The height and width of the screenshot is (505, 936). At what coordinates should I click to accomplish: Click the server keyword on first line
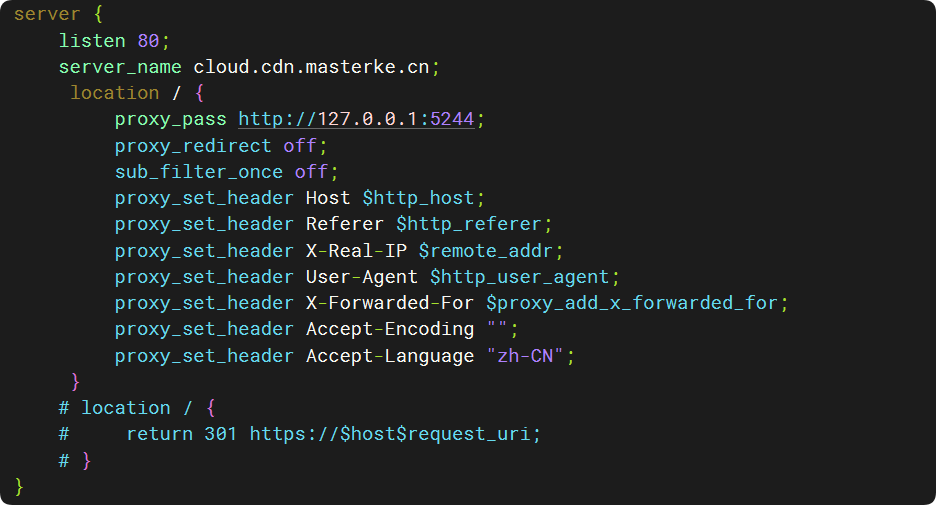tap(47, 14)
